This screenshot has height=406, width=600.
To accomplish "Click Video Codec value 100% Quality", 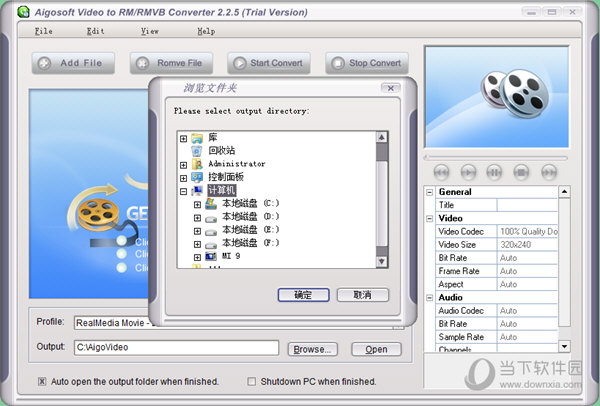I will (x=527, y=232).
